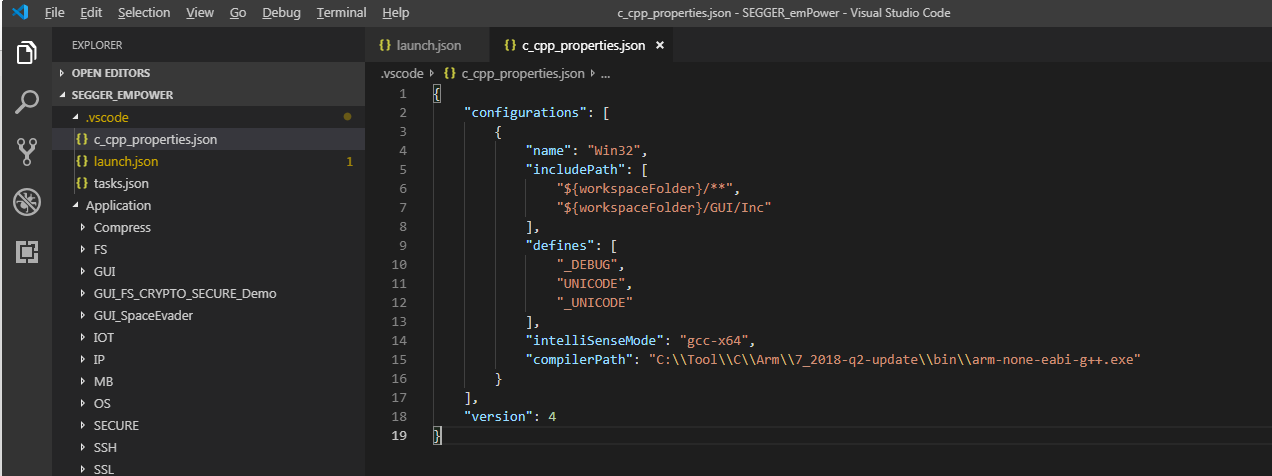
Task: Open the Terminal menu
Action: 343,13
